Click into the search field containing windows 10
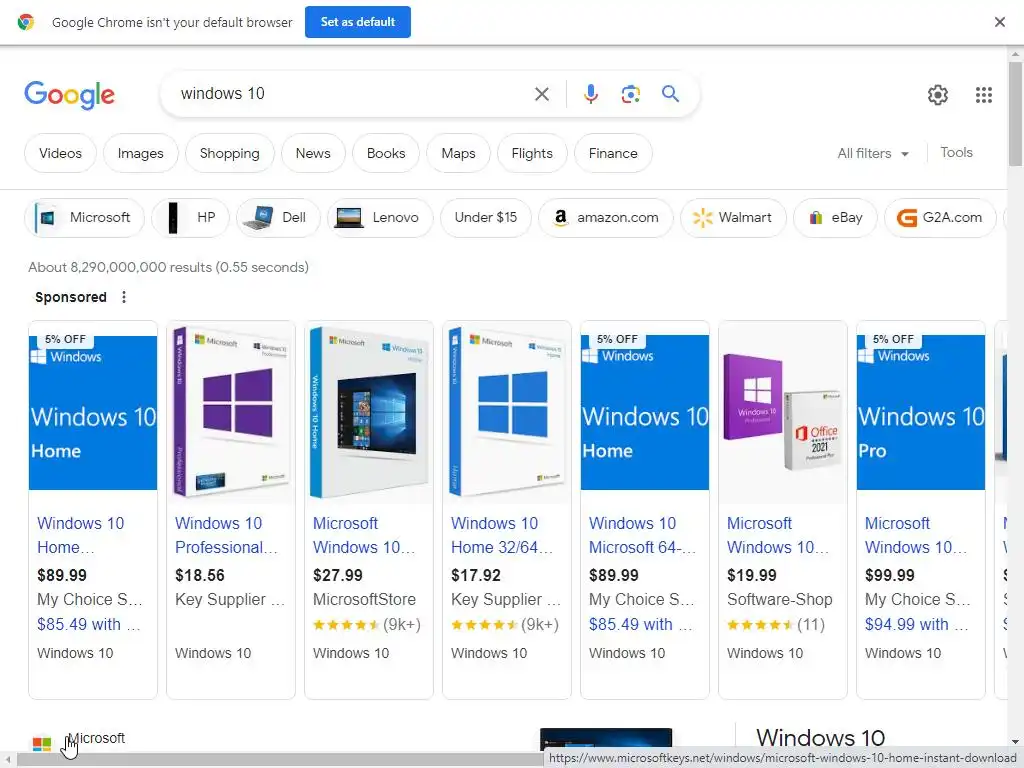 pyautogui.click(x=353, y=94)
